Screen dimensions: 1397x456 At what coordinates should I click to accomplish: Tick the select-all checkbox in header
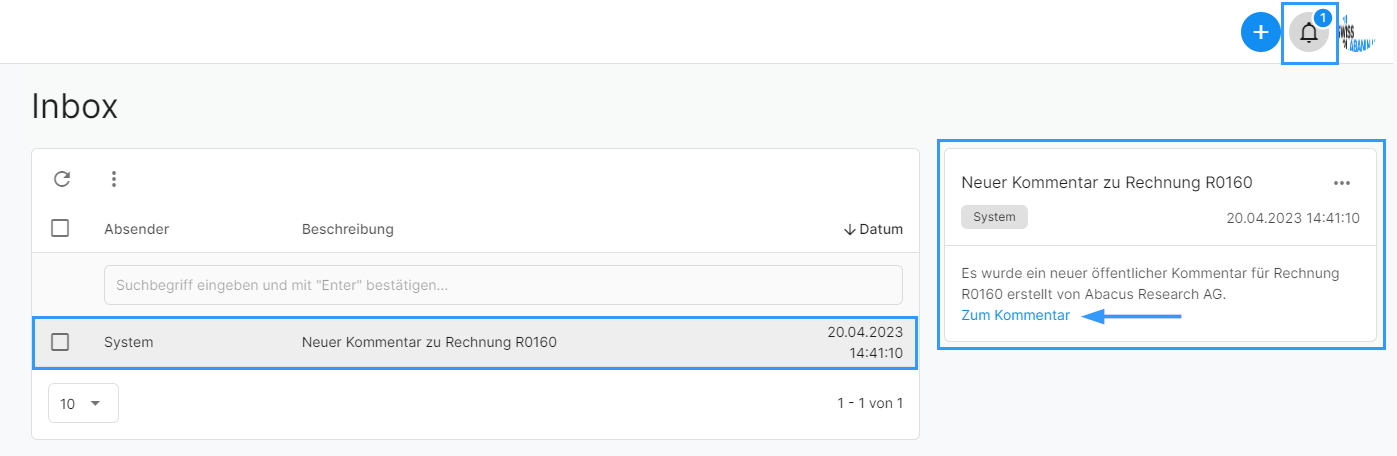pyautogui.click(x=60, y=228)
